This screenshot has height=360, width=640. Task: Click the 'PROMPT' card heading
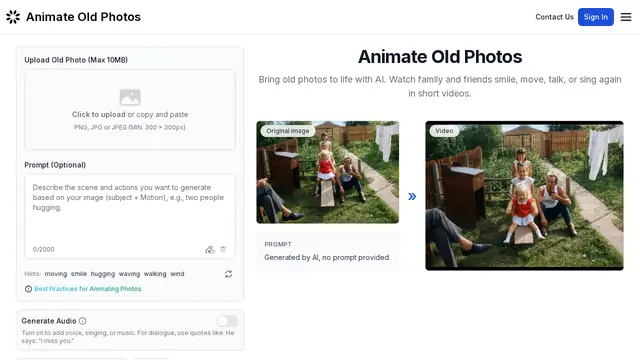tap(278, 244)
